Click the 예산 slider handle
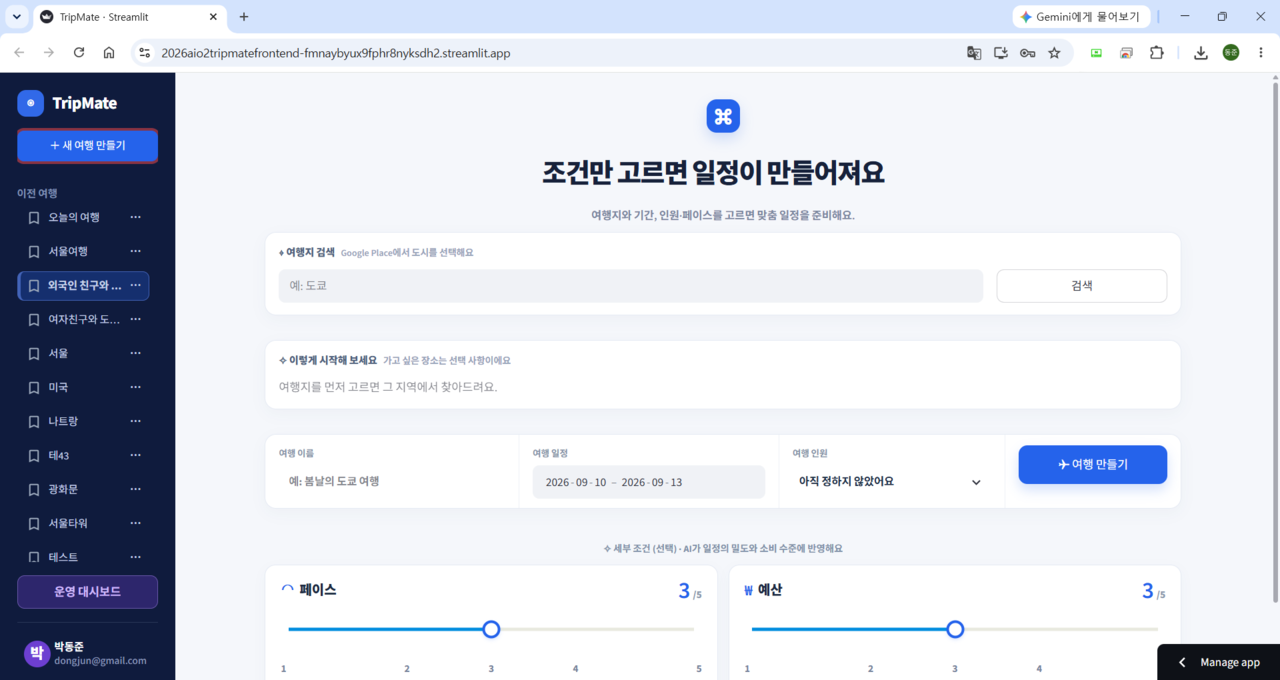Screen dimensions: 1280x680 tap(955, 629)
